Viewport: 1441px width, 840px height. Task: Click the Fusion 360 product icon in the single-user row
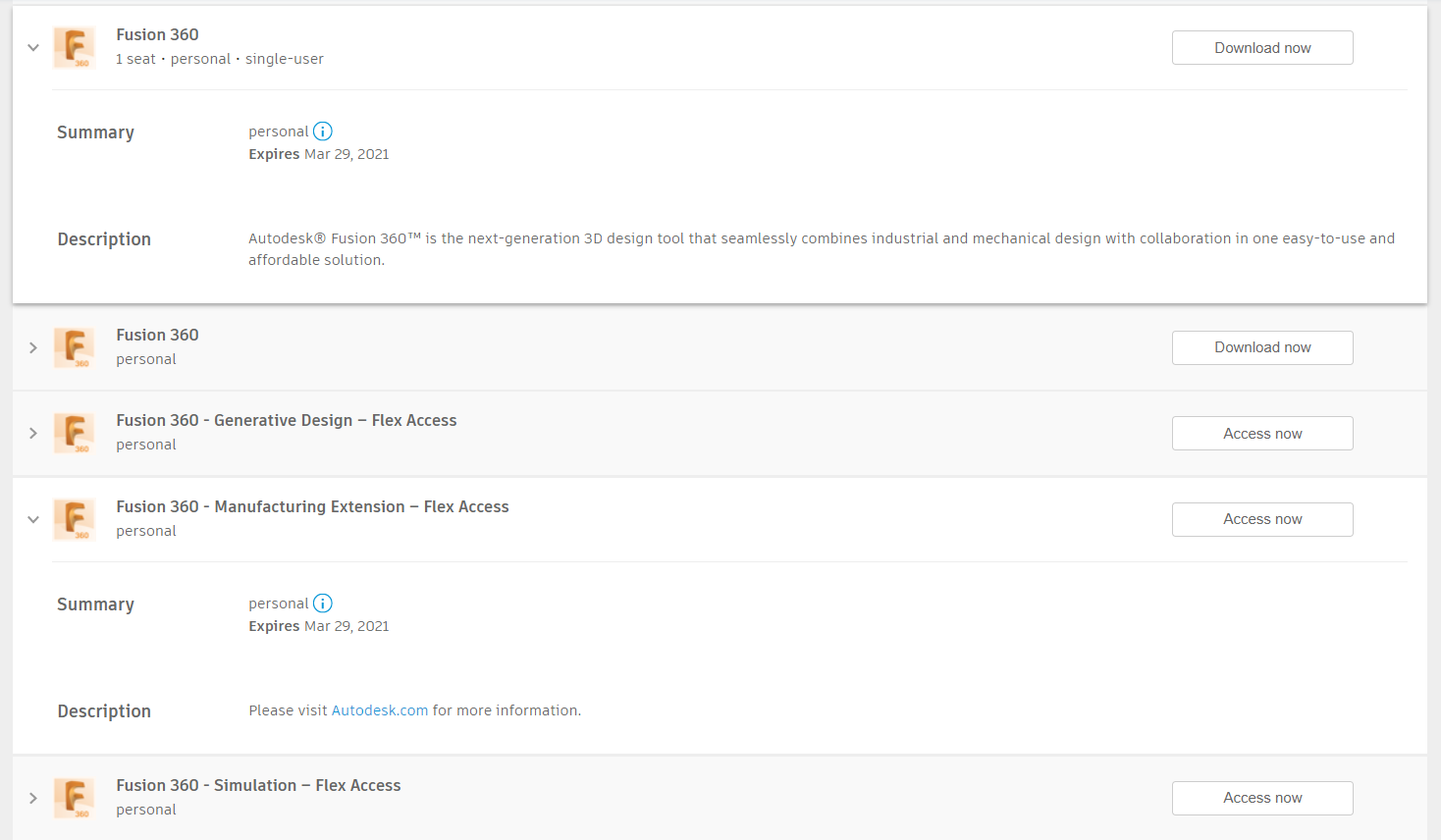coord(75,47)
